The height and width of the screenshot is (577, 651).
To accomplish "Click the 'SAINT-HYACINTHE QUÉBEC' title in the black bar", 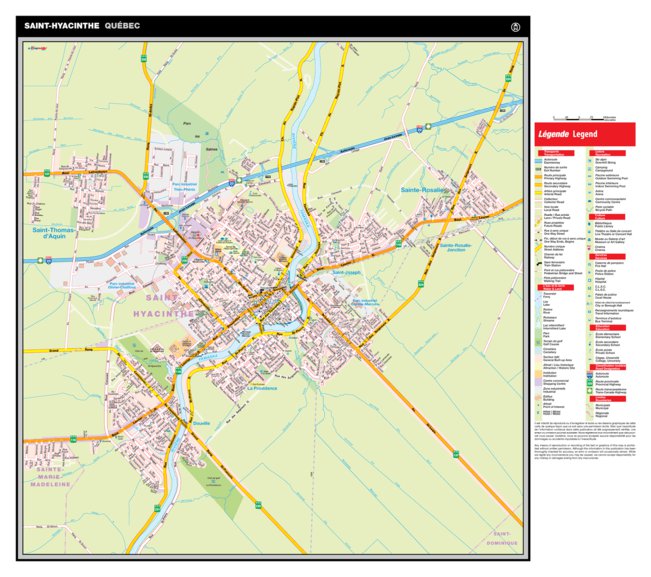I will [82, 26].
